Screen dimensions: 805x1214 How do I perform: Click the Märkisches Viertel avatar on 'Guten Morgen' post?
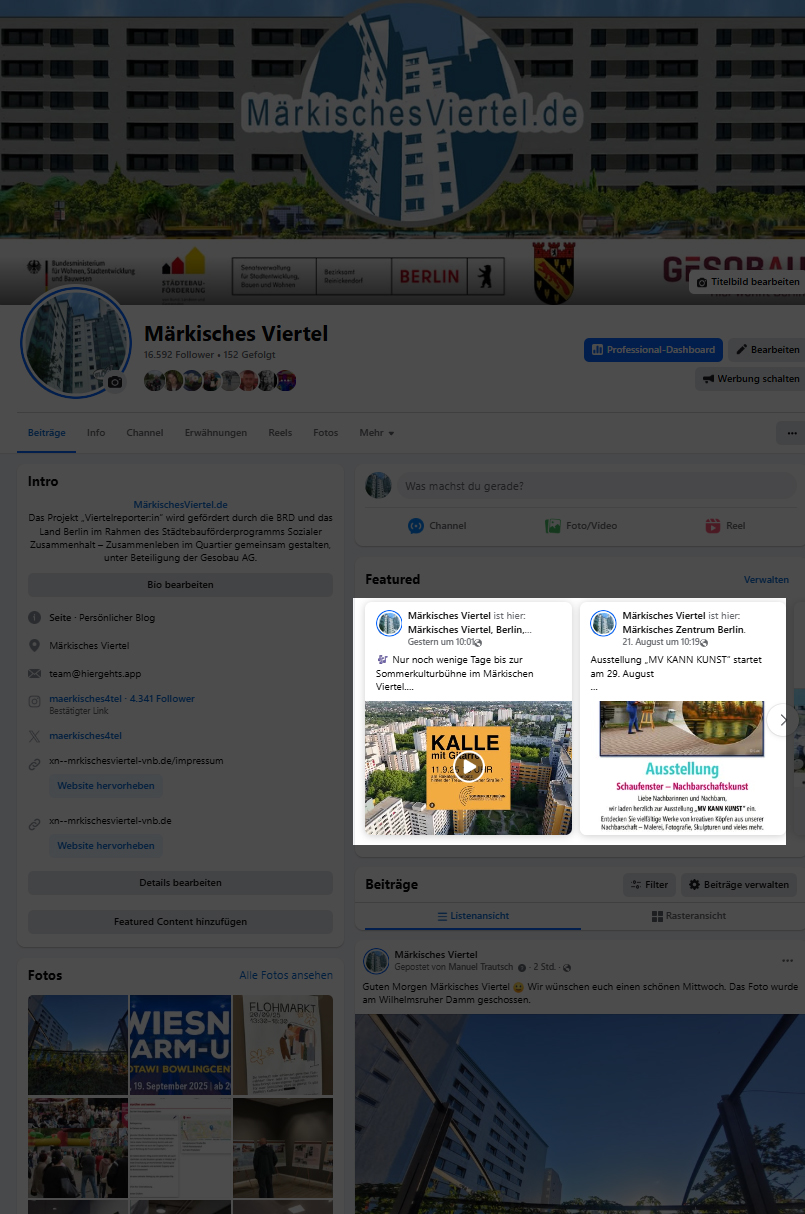[x=376, y=961]
